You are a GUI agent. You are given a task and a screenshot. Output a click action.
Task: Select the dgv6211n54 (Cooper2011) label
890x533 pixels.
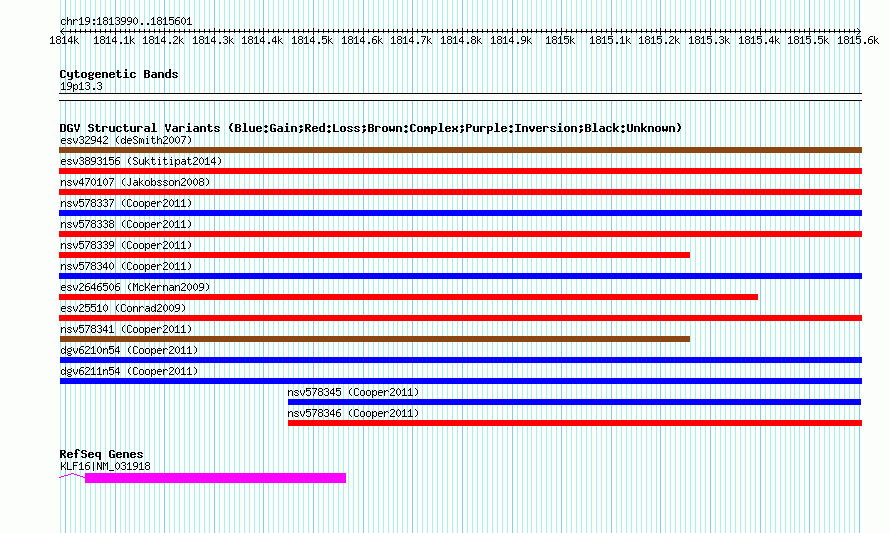click(x=129, y=371)
